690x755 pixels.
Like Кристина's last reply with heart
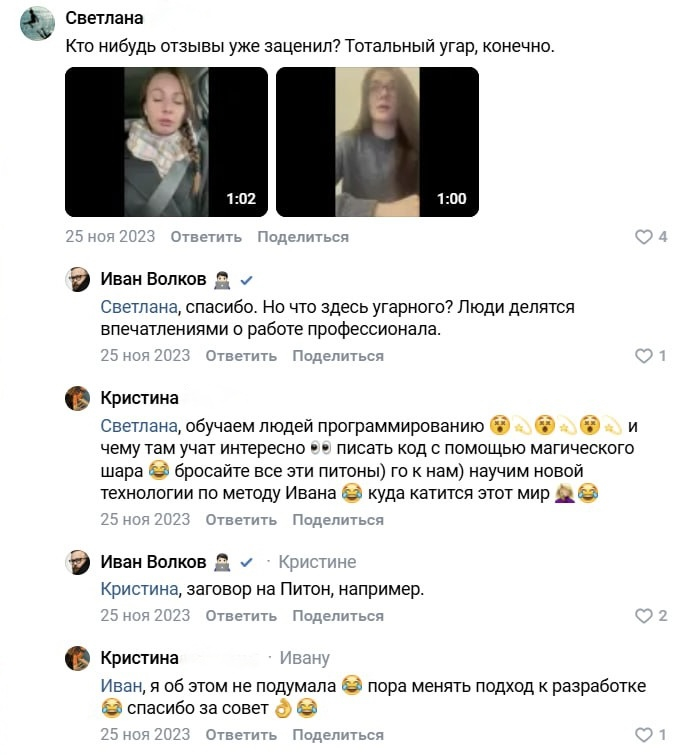(x=644, y=735)
